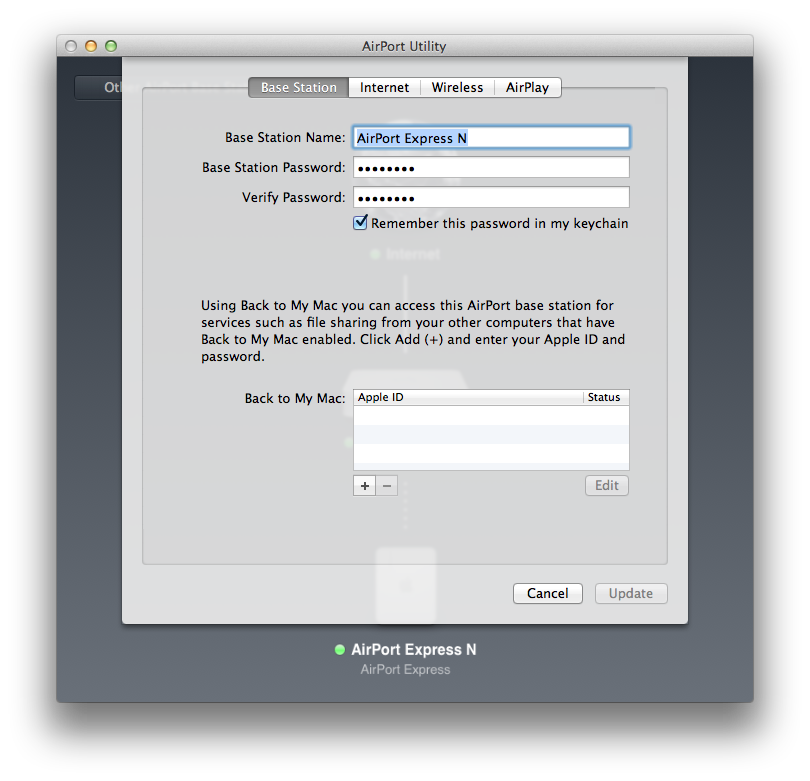Remove Apple ID with minus button

[x=387, y=486]
